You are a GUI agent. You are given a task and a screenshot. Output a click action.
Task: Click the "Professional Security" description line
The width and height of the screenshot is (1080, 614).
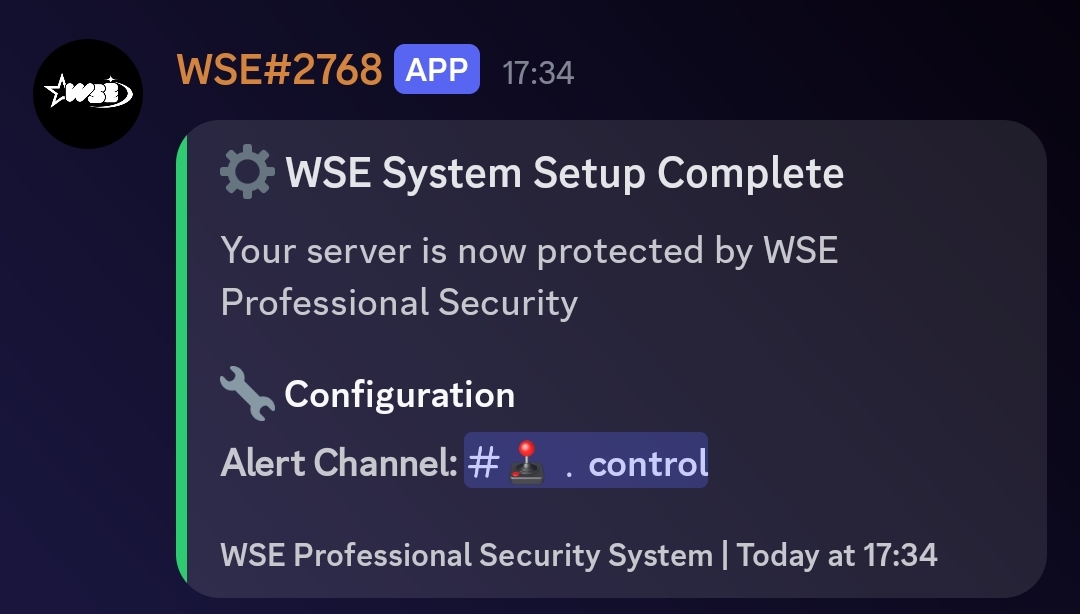[x=399, y=302]
